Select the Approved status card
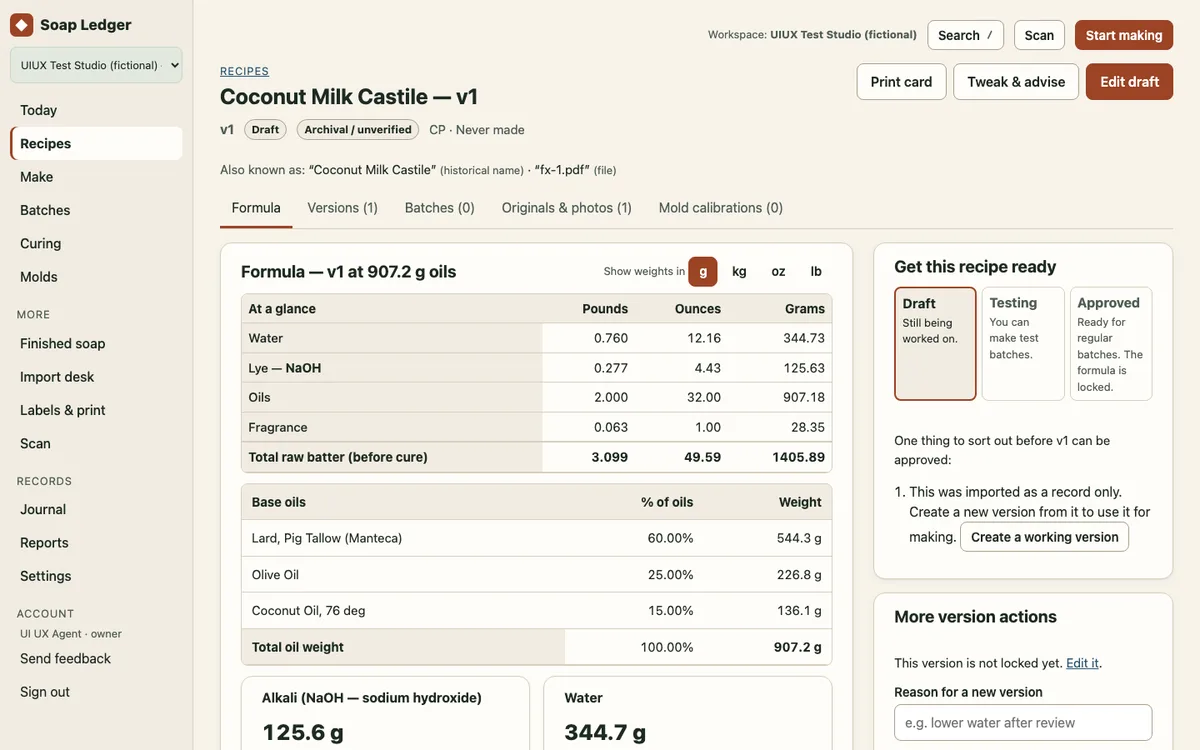The image size is (1200, 750). pyautogui.click(x=1111, y=344)
